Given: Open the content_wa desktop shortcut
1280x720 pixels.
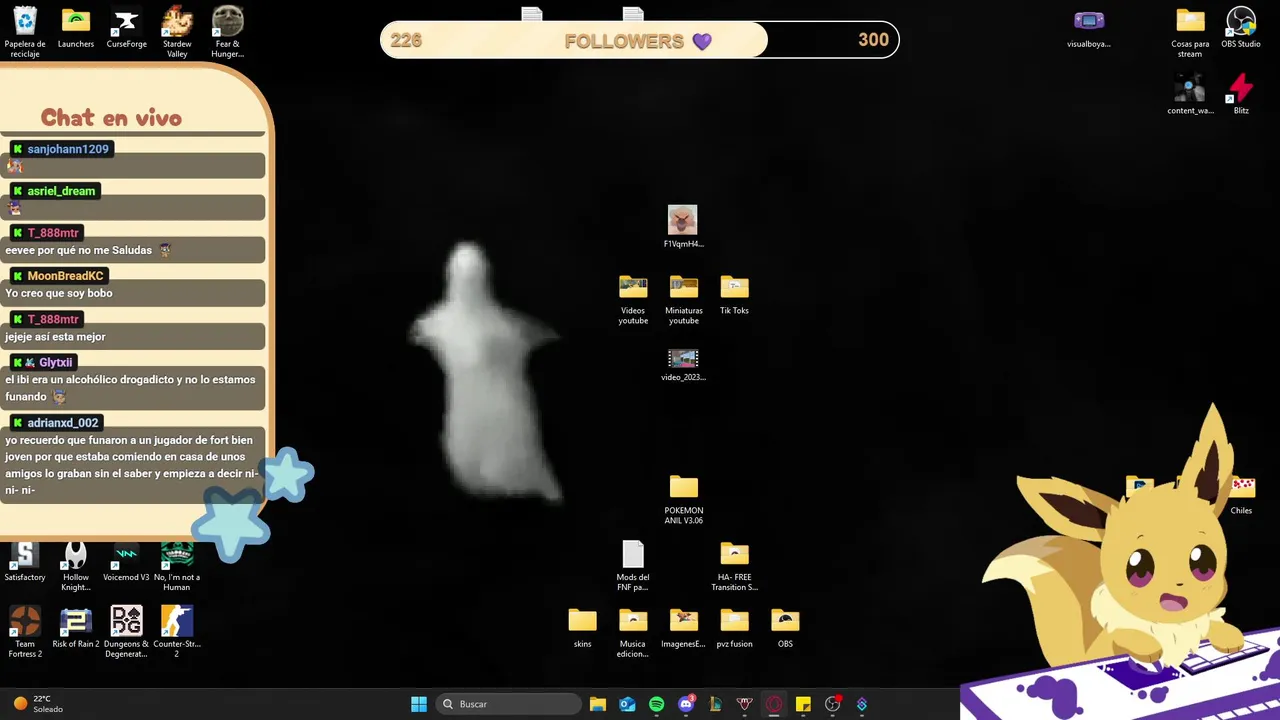Looking at the screenshot, I should (x=1190, y=95).
